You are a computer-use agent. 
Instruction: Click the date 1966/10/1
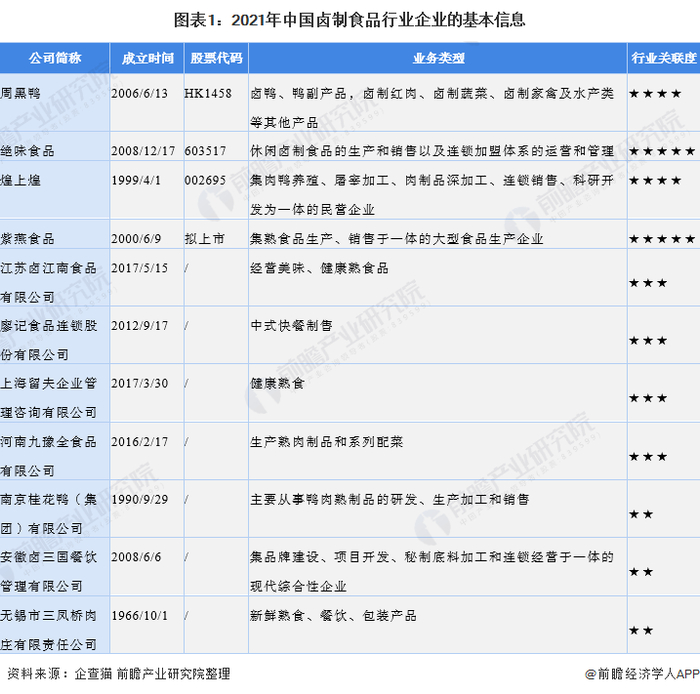tap(139, 616)
